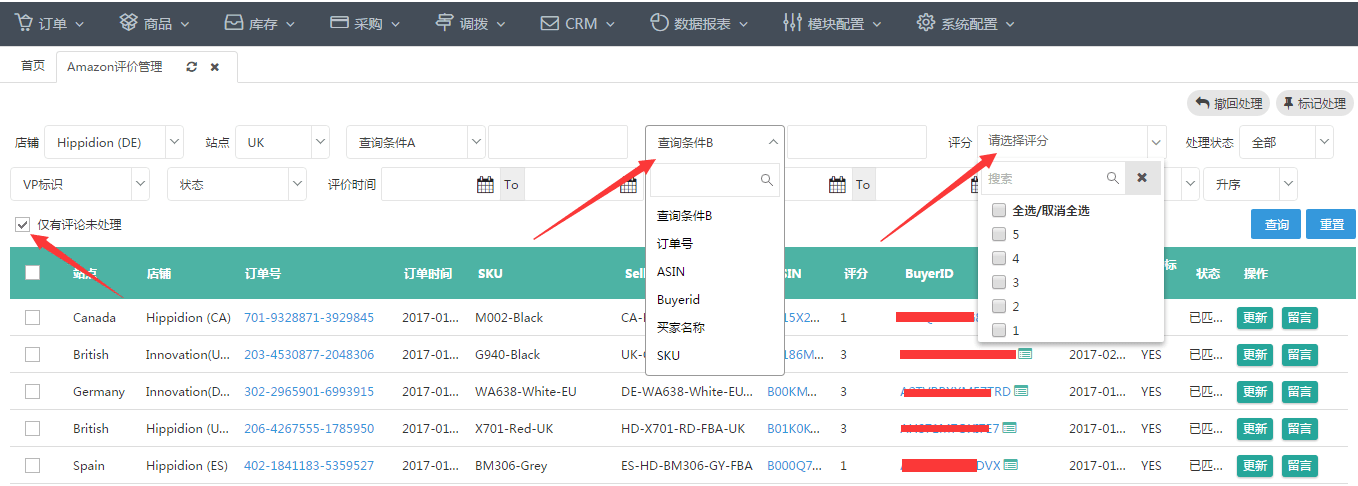Close the Amazon评价管理 tab
1358x486 pixels.
click(x=215, y=67)
